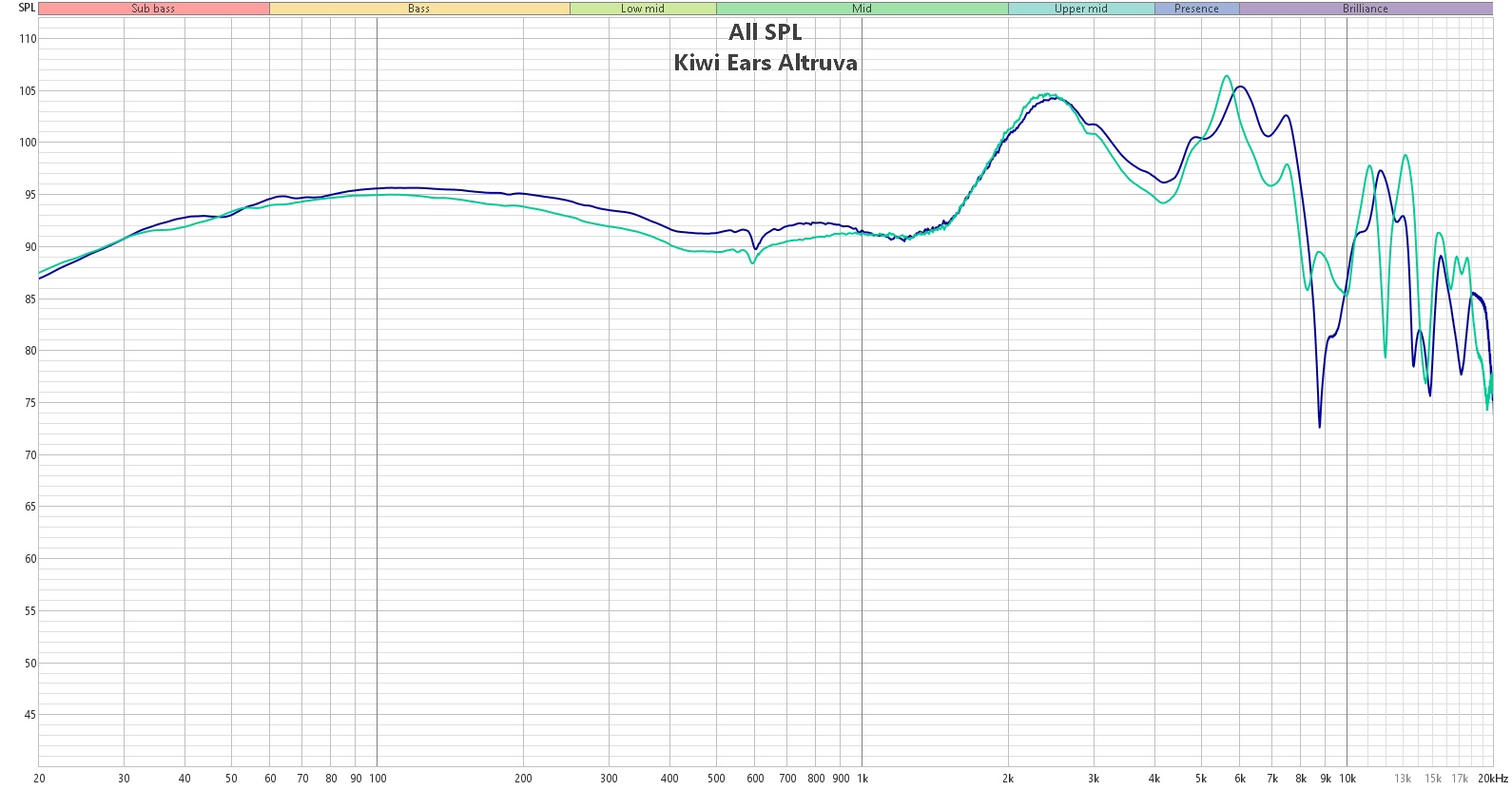Select the 600 frequency axis label
The height and width of the screenshot is (790, 1512).
pyautogui.click(x=755, y=779)
